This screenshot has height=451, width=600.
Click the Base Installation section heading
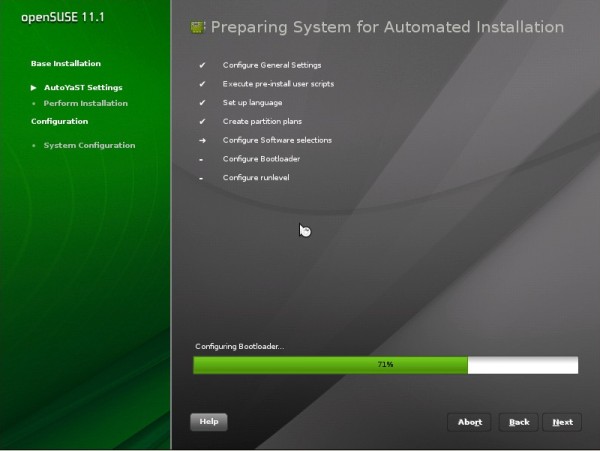(x=66, y=63)
